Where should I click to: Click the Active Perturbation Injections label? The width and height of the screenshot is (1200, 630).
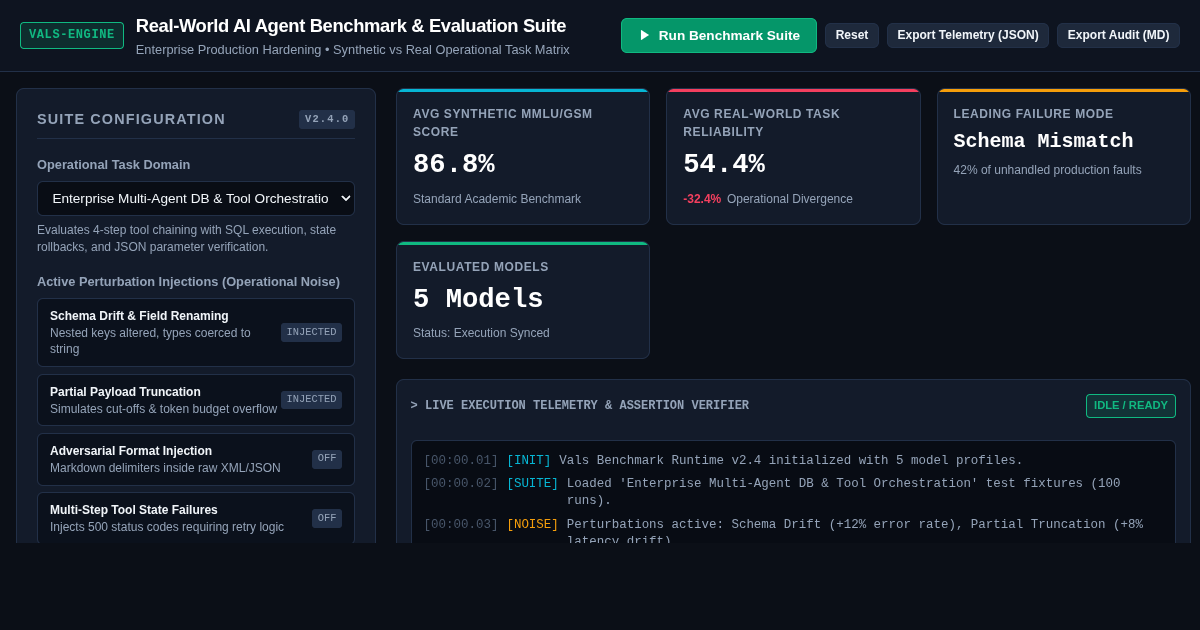click(188, 282)
